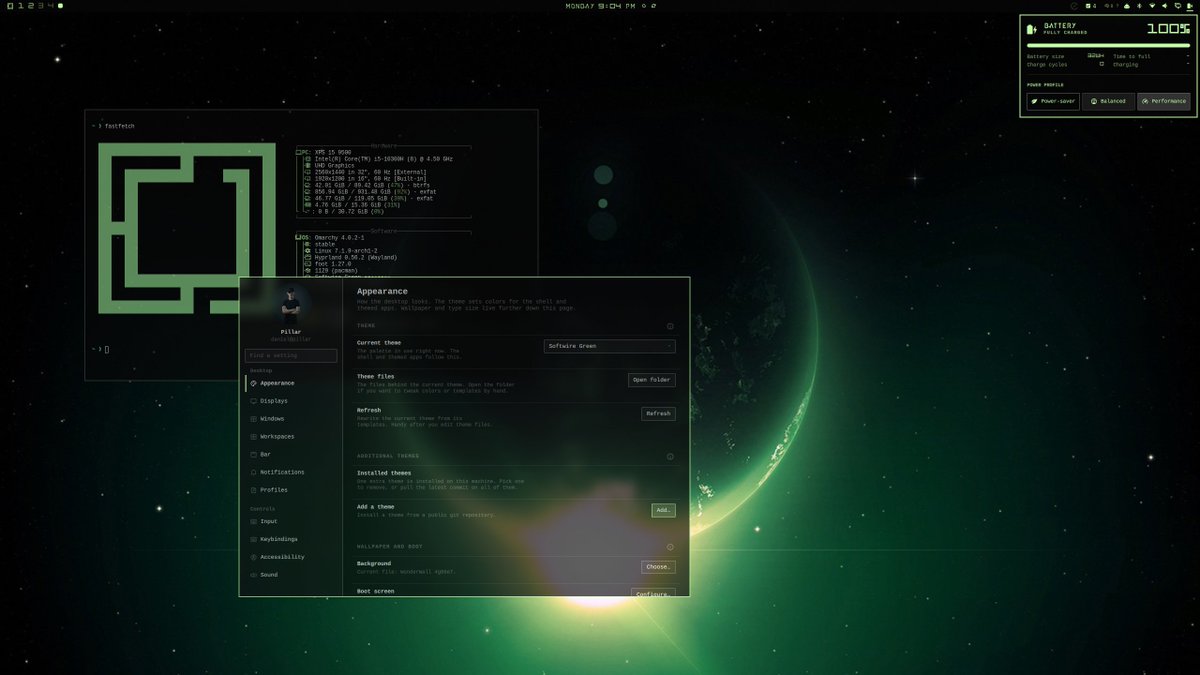Open Notifications settings page

pyautogui.click(x=291, y=472)
